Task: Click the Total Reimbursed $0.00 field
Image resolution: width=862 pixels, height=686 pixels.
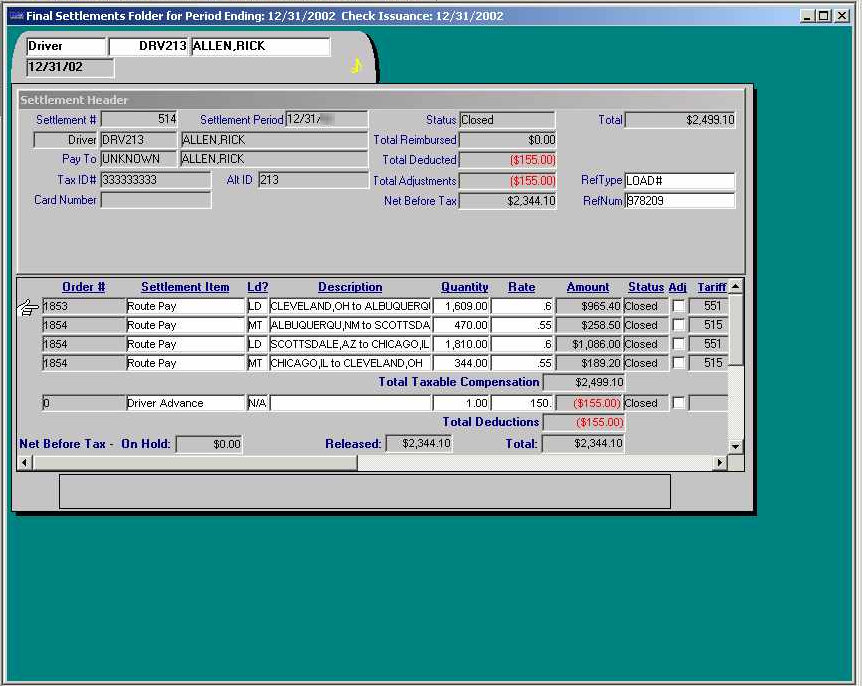Action: (x=507, y=140)
